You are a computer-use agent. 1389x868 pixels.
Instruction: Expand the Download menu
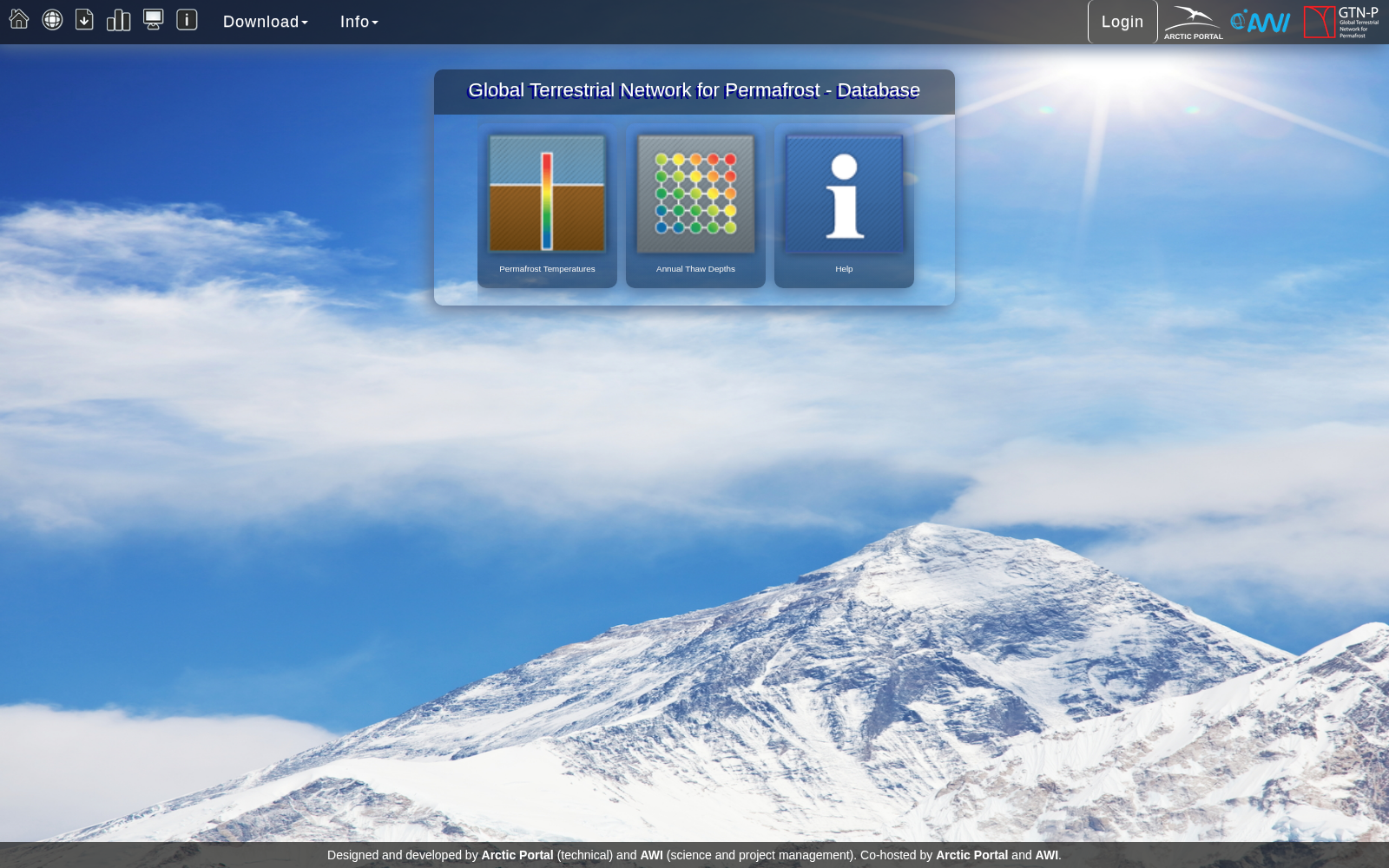[x=266, y=22]
